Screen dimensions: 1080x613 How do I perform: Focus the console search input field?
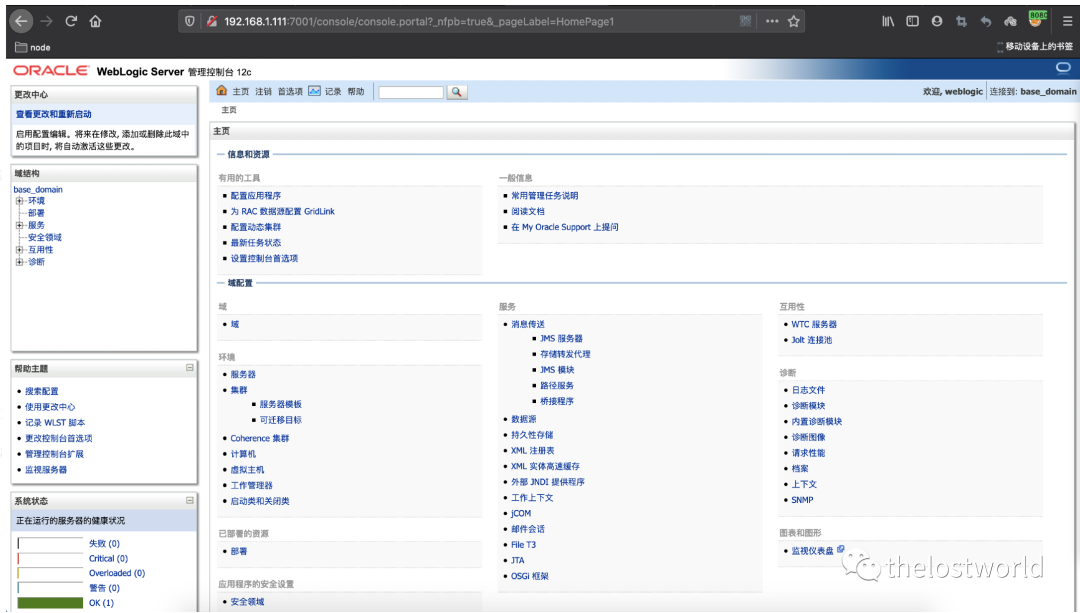[x=411, y=92]
